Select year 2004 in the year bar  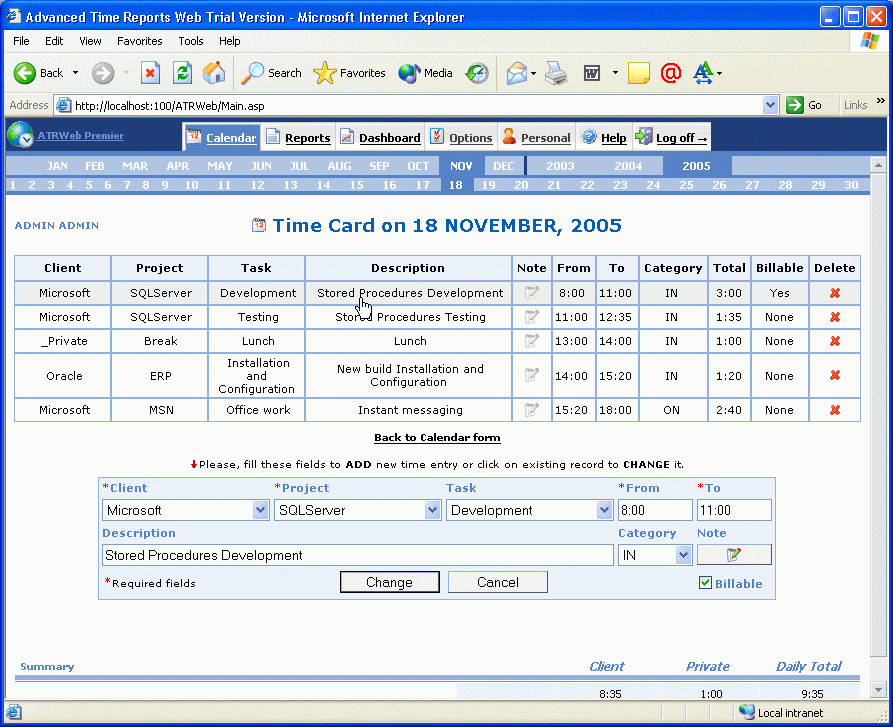628,166
